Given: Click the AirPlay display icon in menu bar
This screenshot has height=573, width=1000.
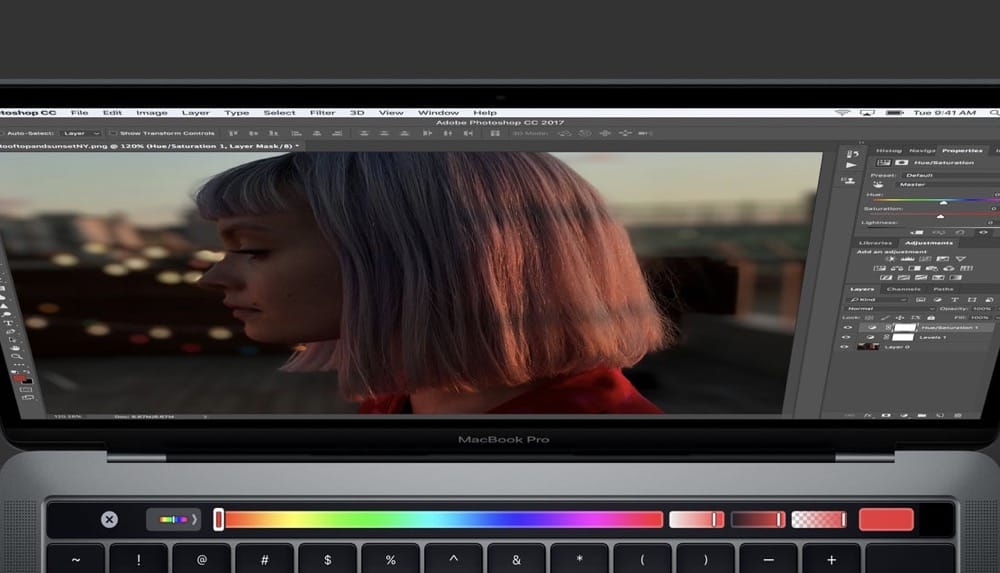Looking at the screenshot, I should [x=867, y=113].
